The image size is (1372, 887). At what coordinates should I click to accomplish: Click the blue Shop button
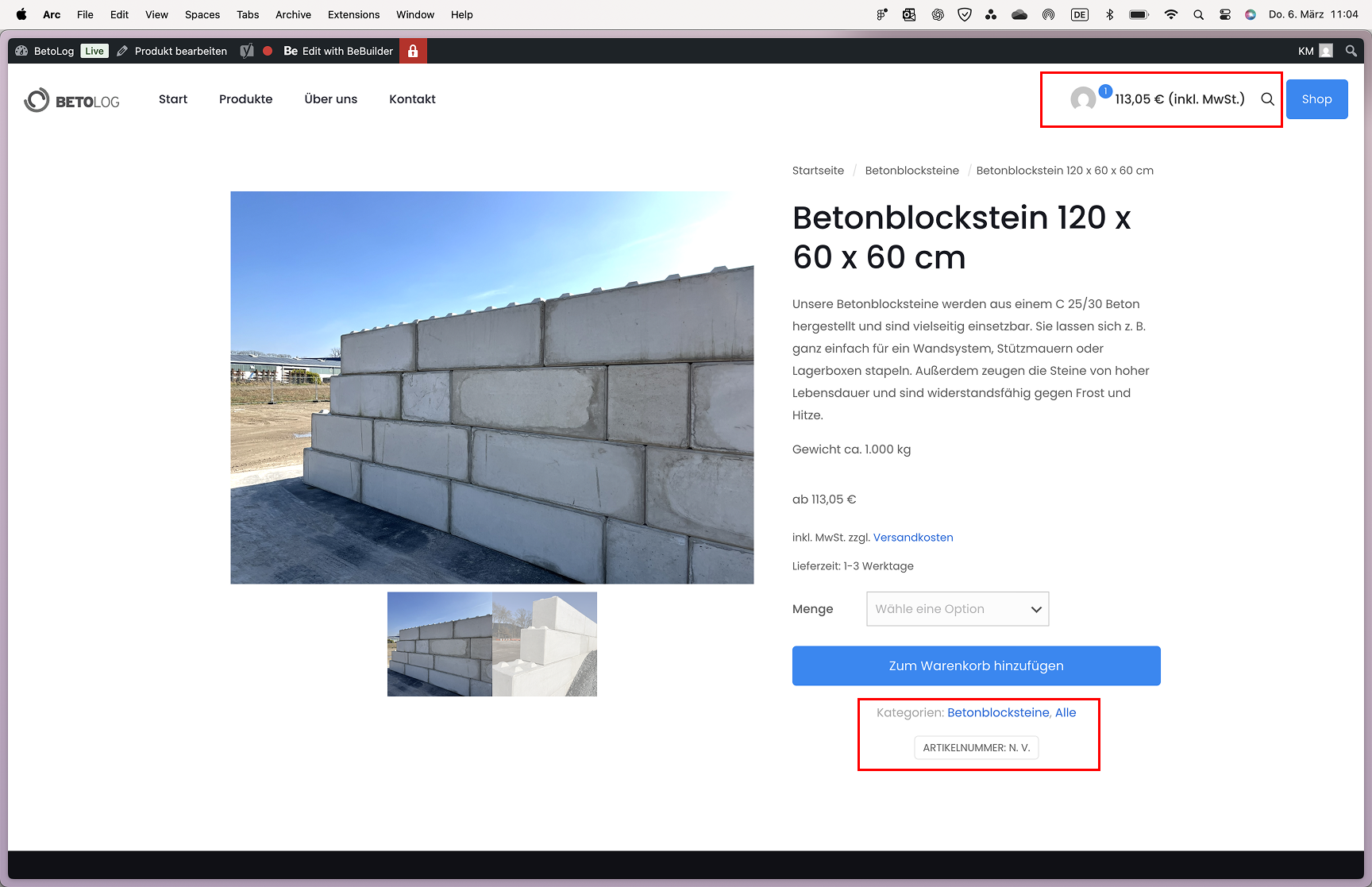click(1316, 99)
